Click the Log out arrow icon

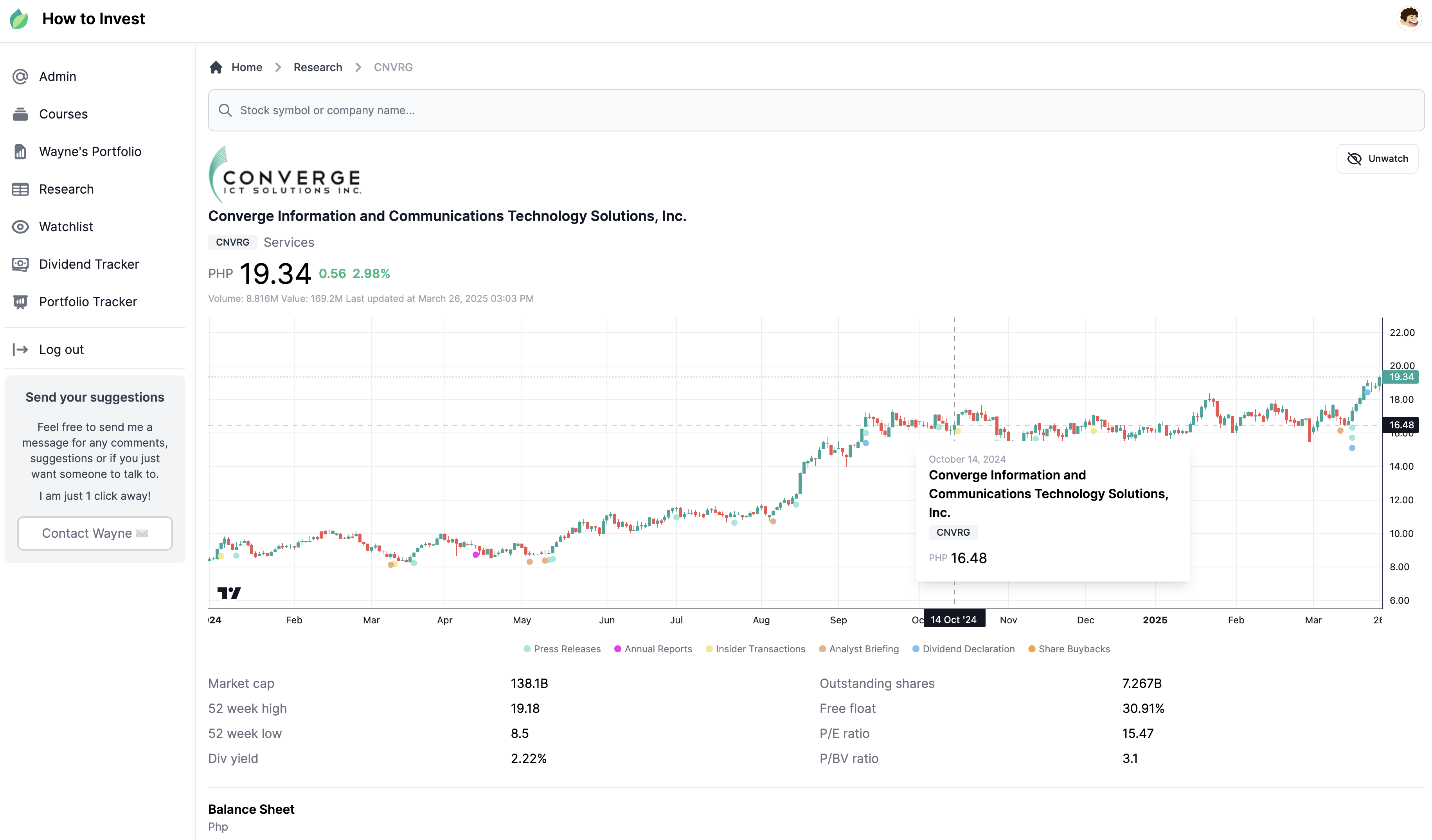click(20, 349)
